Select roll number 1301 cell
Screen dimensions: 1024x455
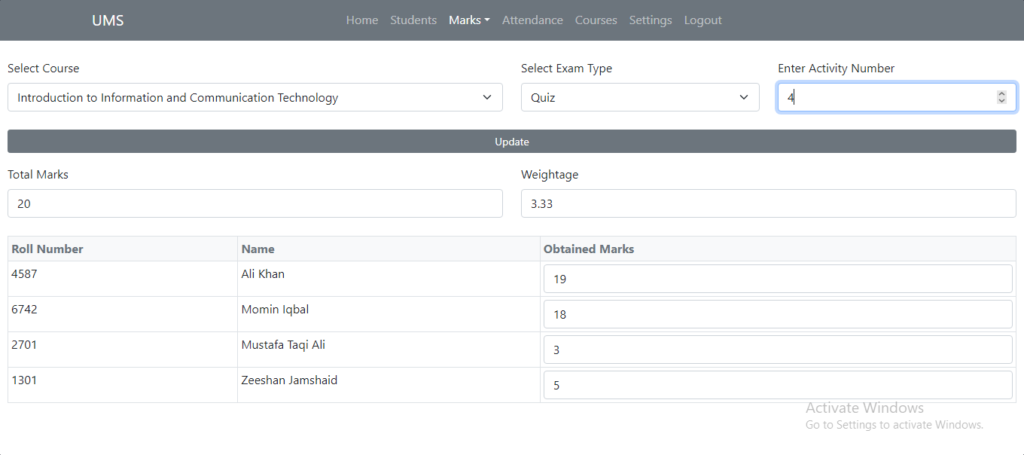point(123,385)
